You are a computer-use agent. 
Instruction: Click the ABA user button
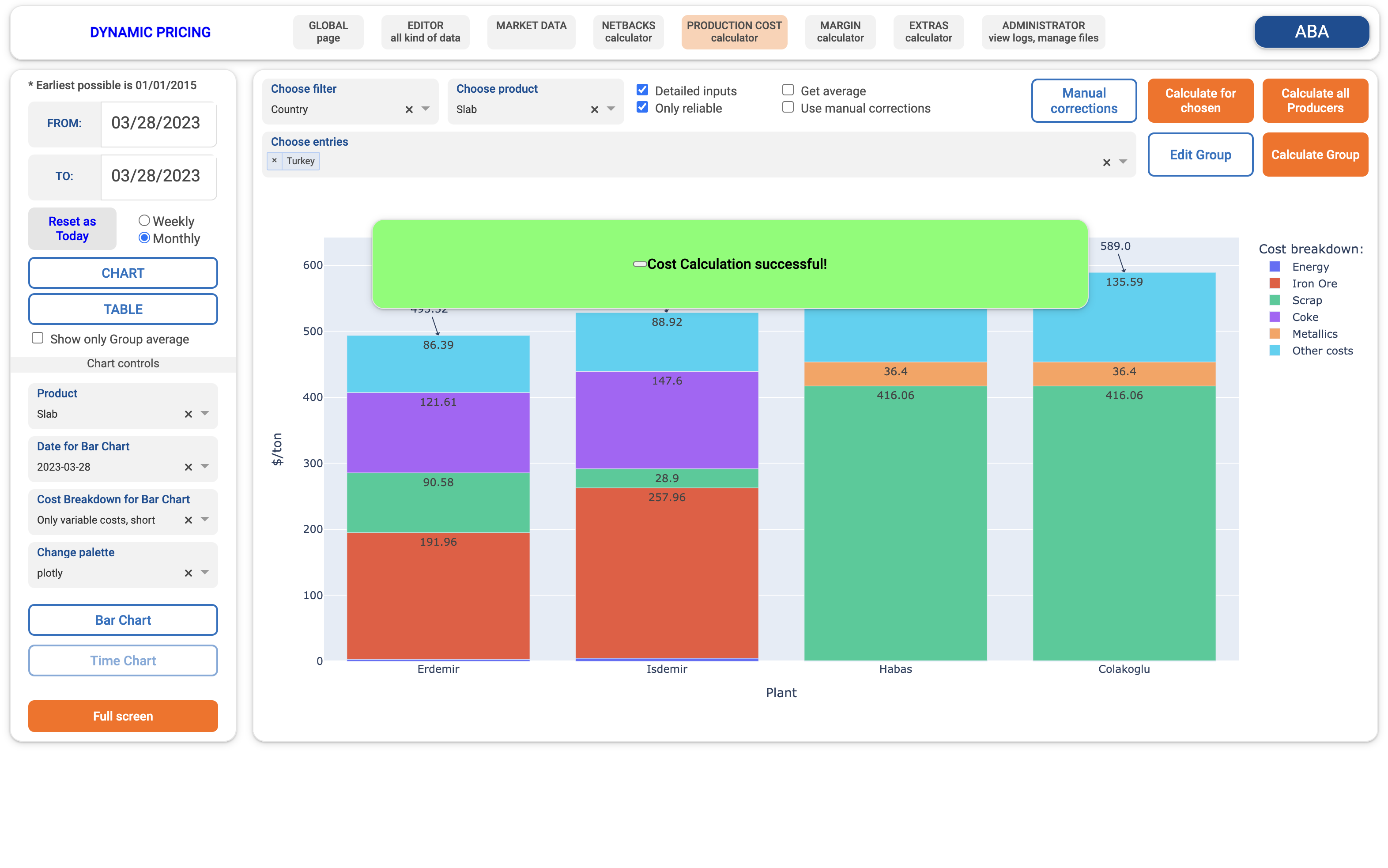(x=1311, y=32)
